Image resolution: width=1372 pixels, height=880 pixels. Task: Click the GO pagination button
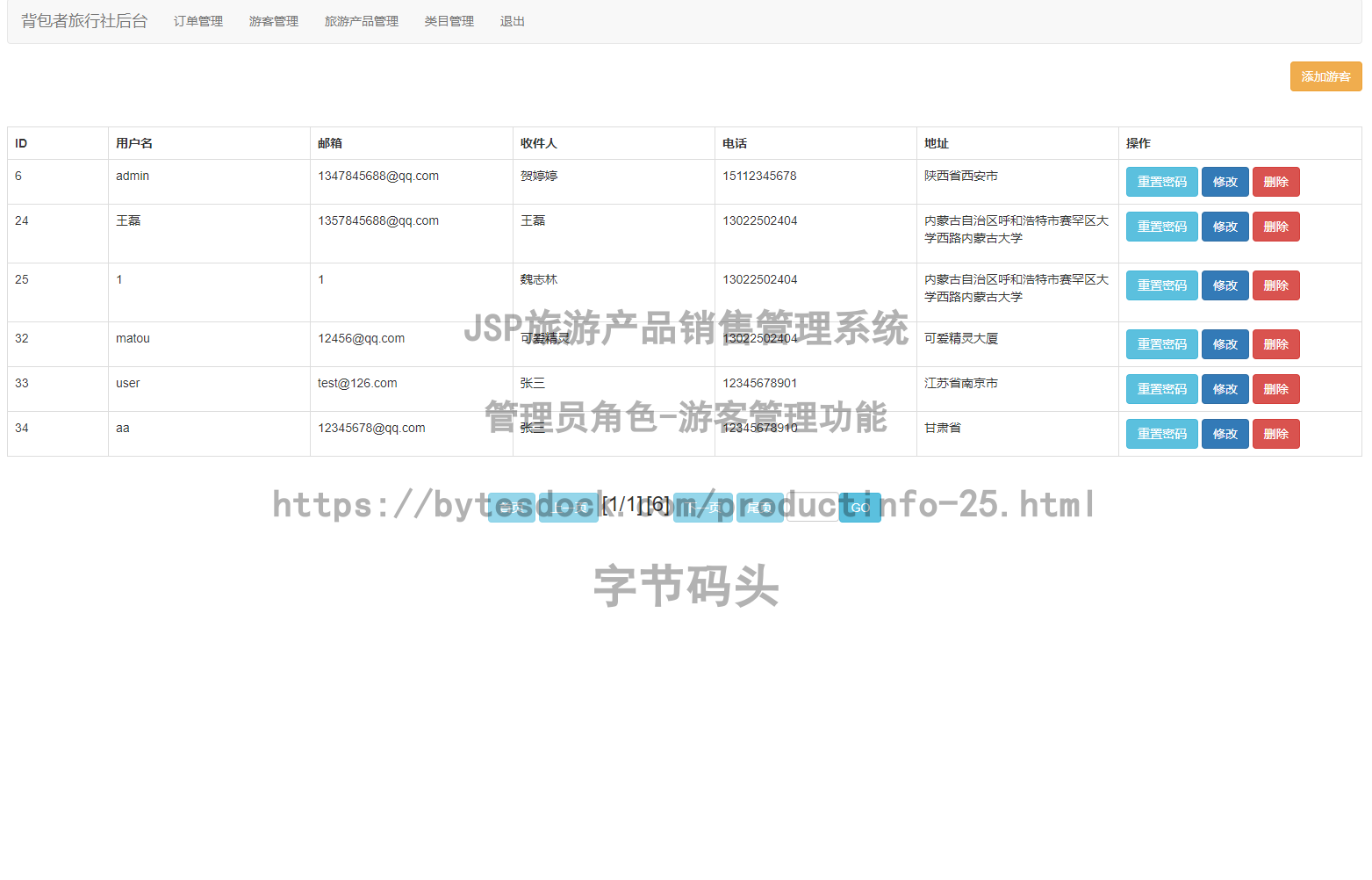860,508
